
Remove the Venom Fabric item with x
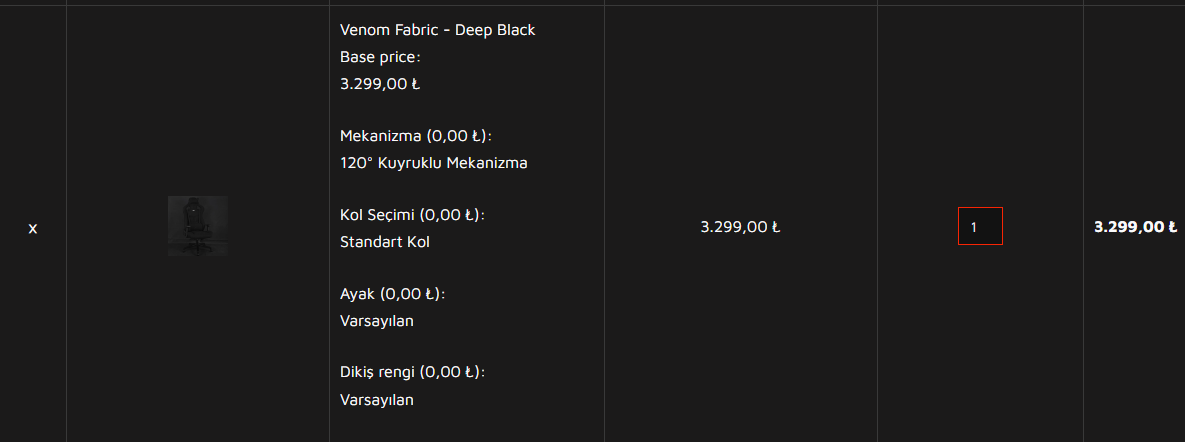tap(33, 229)
